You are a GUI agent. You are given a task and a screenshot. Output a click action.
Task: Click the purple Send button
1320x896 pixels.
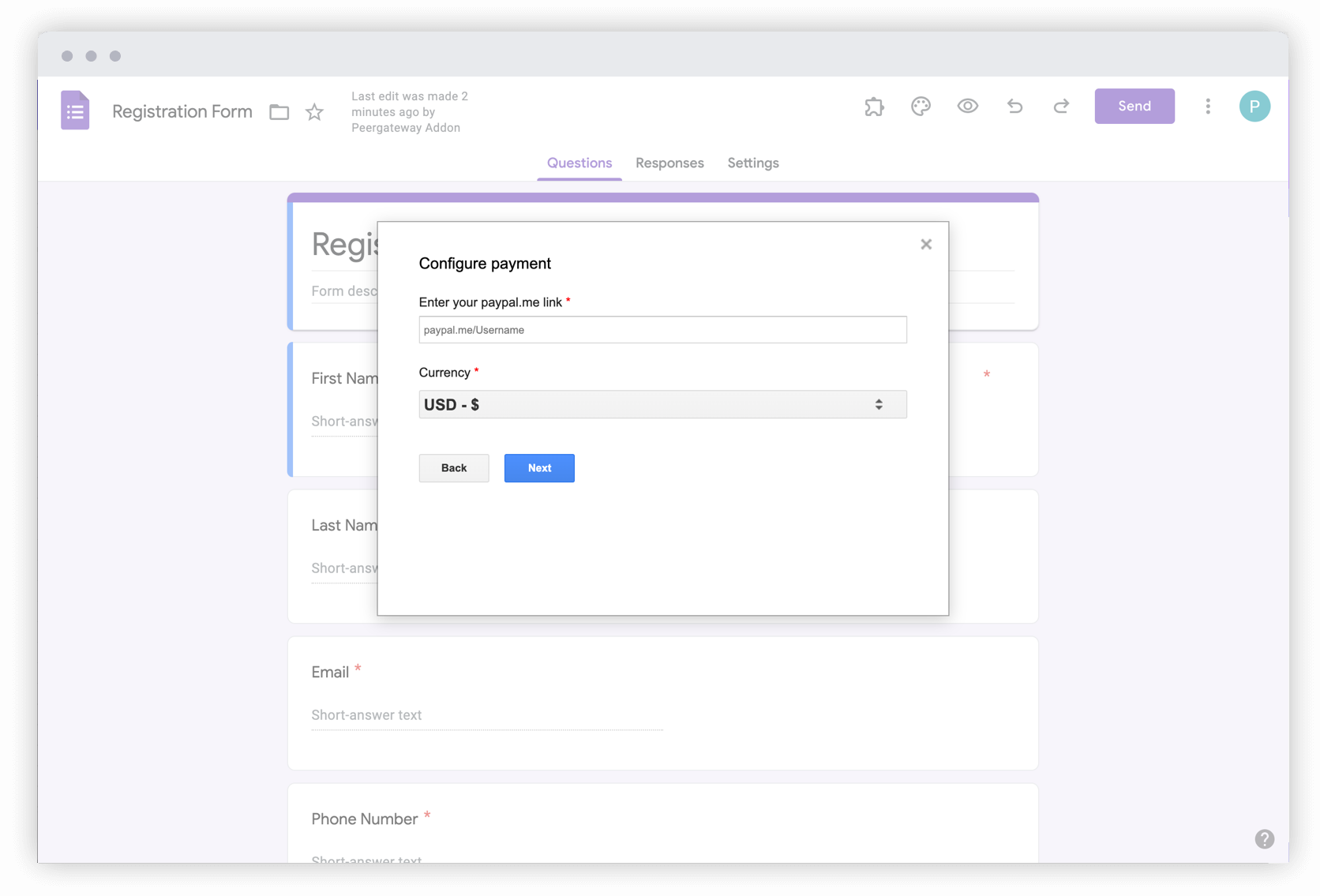coord(1134,106)
